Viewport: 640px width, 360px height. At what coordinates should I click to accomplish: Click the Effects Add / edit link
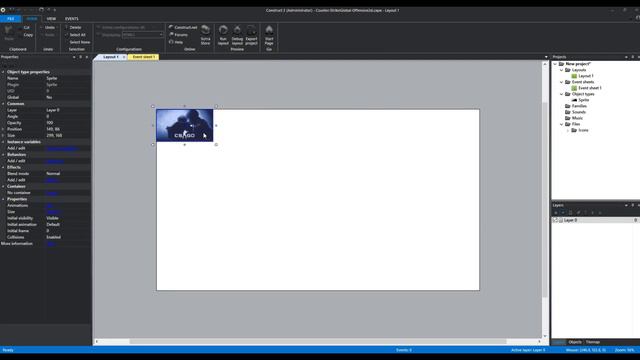[x=52, y=180]
